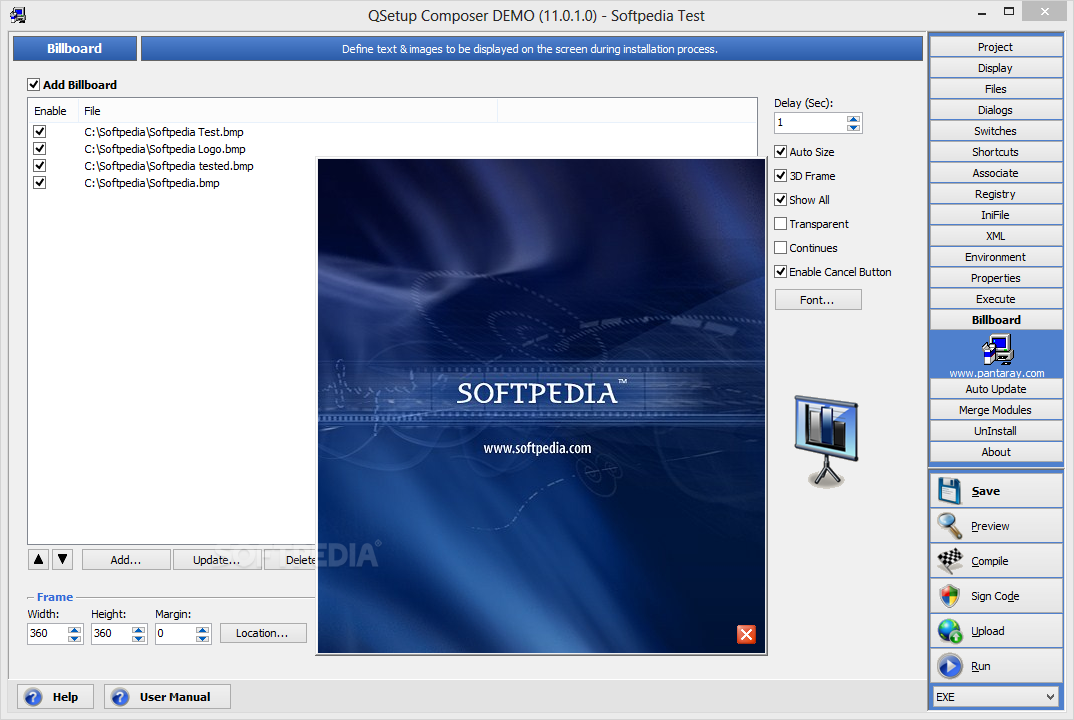Click the floppy disk Save icon
Viewport: 1074px width, 720px height.
[x=950, y=491]
